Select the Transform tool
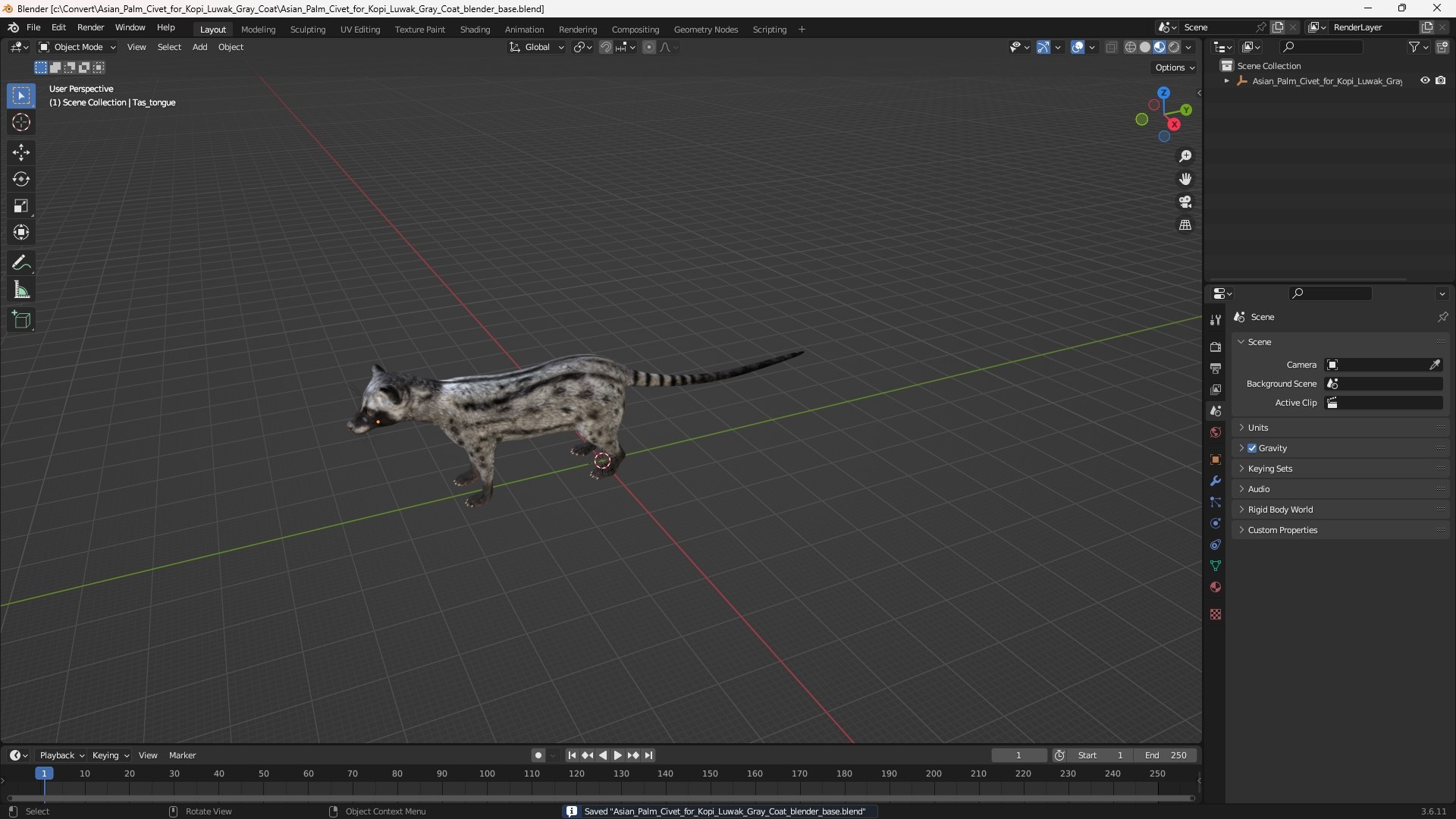This screenshot has height=819, width=1456. pos(21,232)
